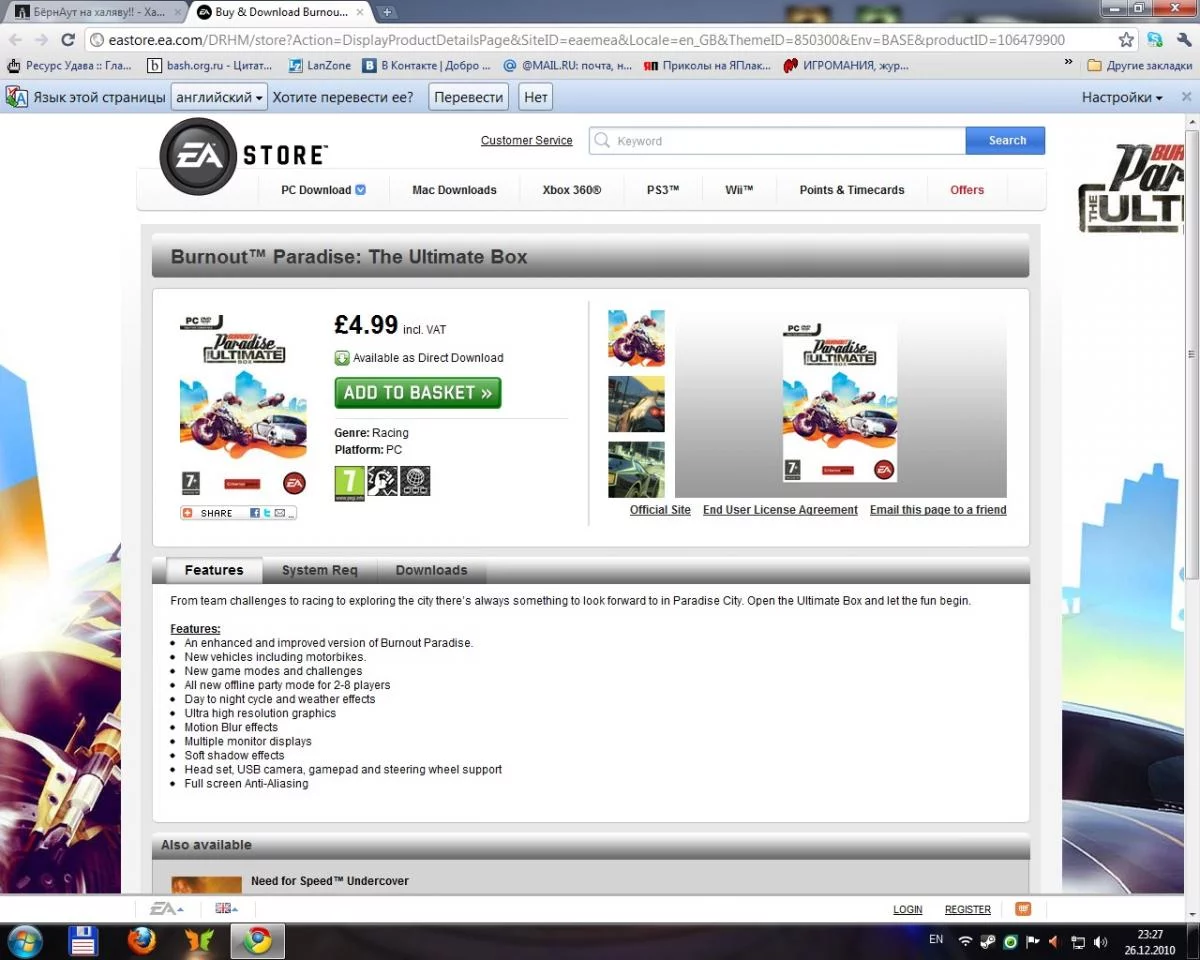1200x960 pixels.
Task: Bookmark this page with the star icon
Action: pos(1126,40)
